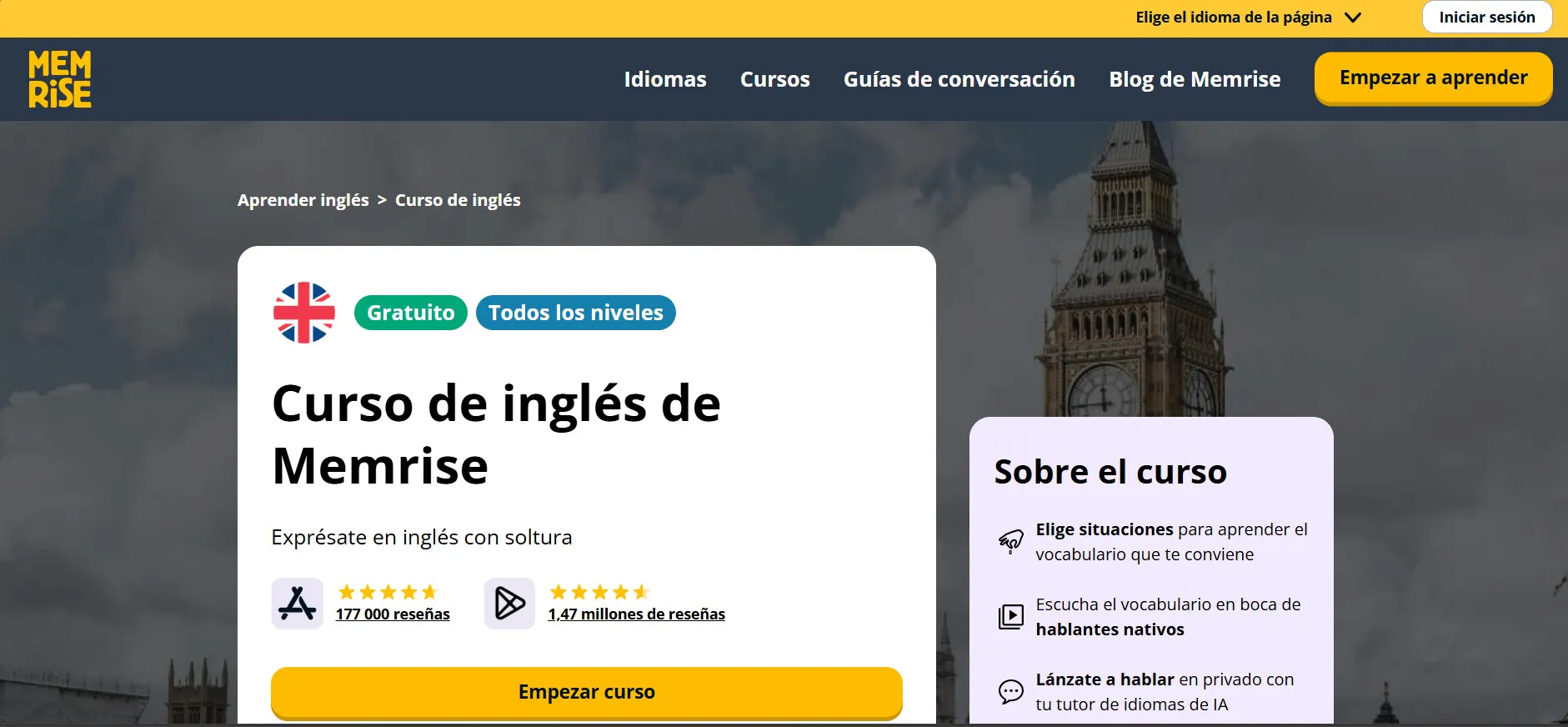The height and width of the screenshot is (727, 1568).
Task: Click the Lánzate a hablar text
Action: point(1105,679)
